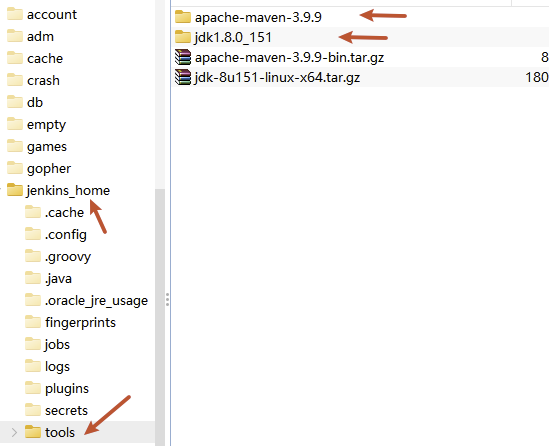The height and width of the screenshot is (446, 549).
Task: Select the jobs folder in tree
Action: 47,344
